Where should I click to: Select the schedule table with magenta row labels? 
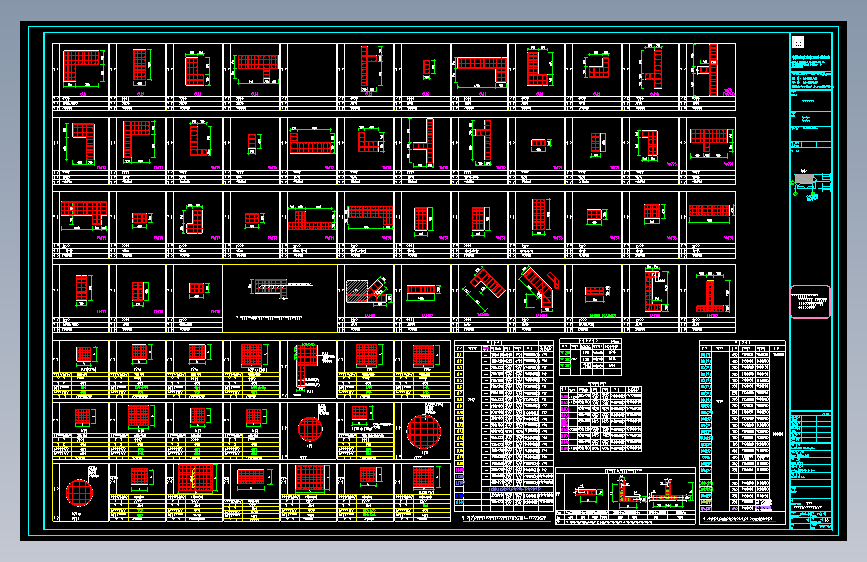[600, 419]
